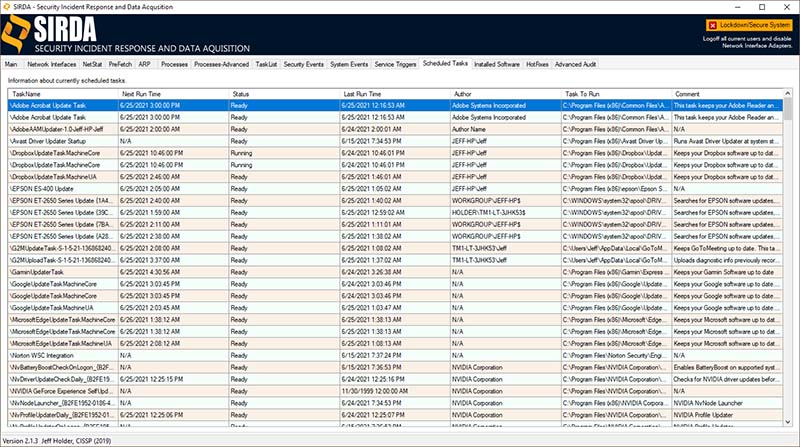Select the GoogleUpdateTaskMachineUA row
800x447 pixels.
pyautogui.click(x=395, y=308)
